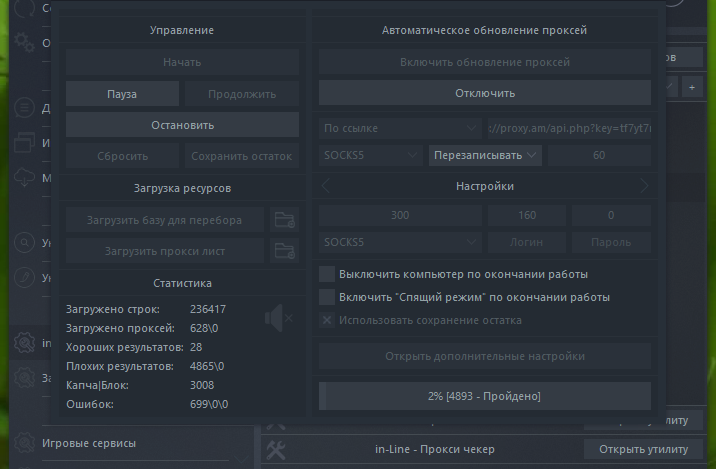The width and height of the screenshot is (716, 469).
Task: Click the in-Line - Прокси чекер row label
Action: (x=435, y=449)
